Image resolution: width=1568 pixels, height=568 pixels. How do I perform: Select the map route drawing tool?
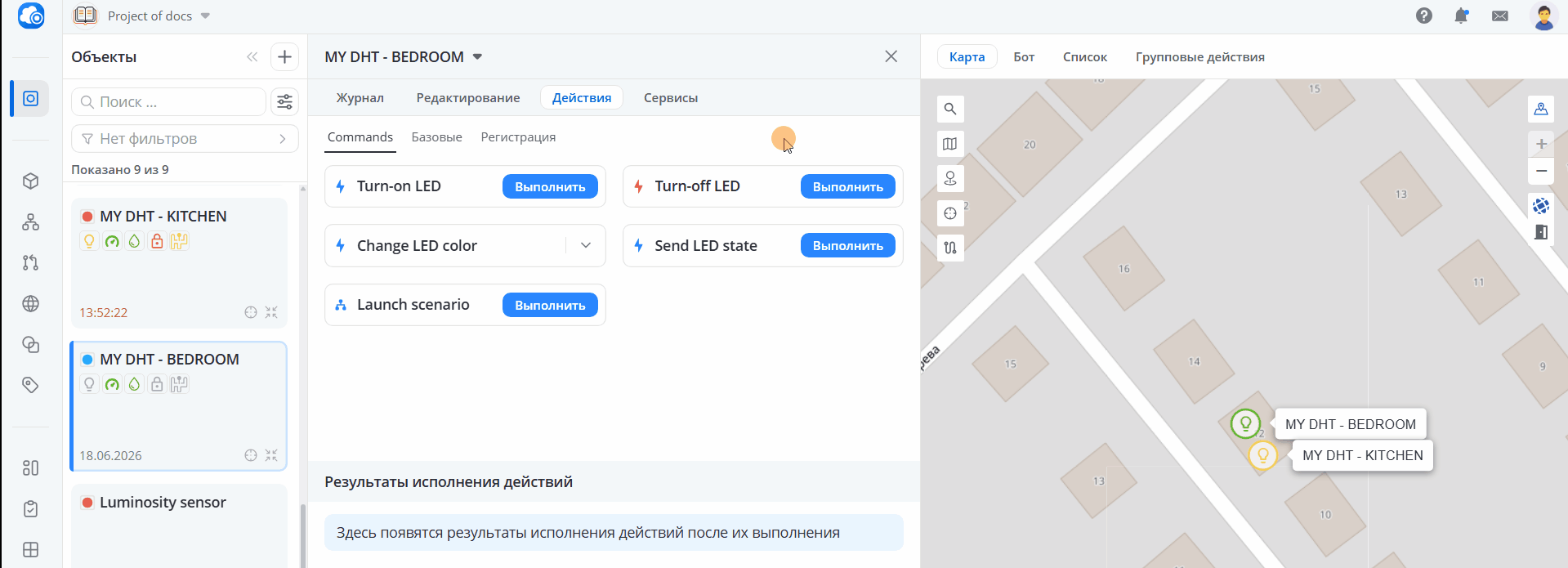(949, 248)
